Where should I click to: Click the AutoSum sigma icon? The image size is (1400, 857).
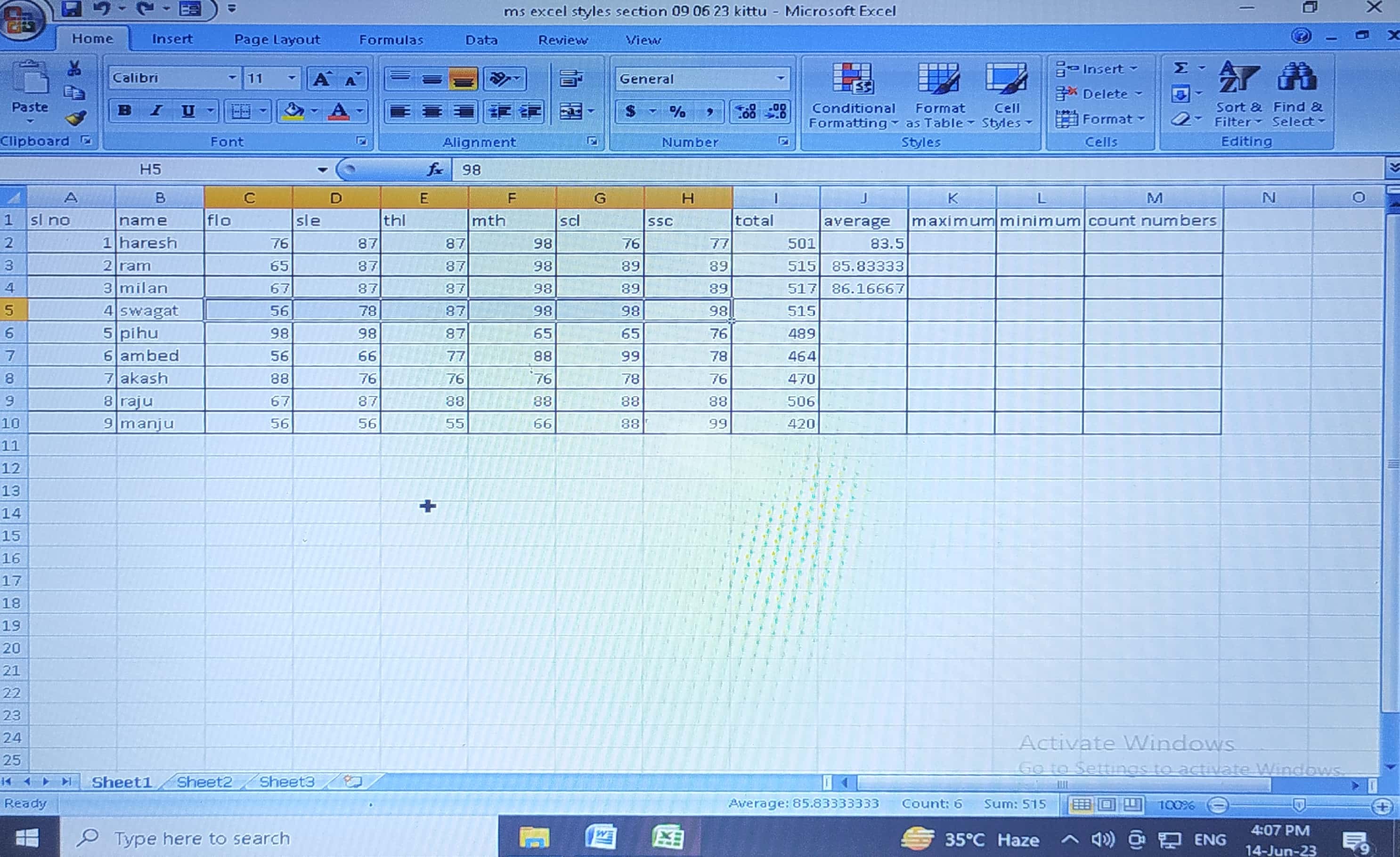click(x=1181, y=69)
